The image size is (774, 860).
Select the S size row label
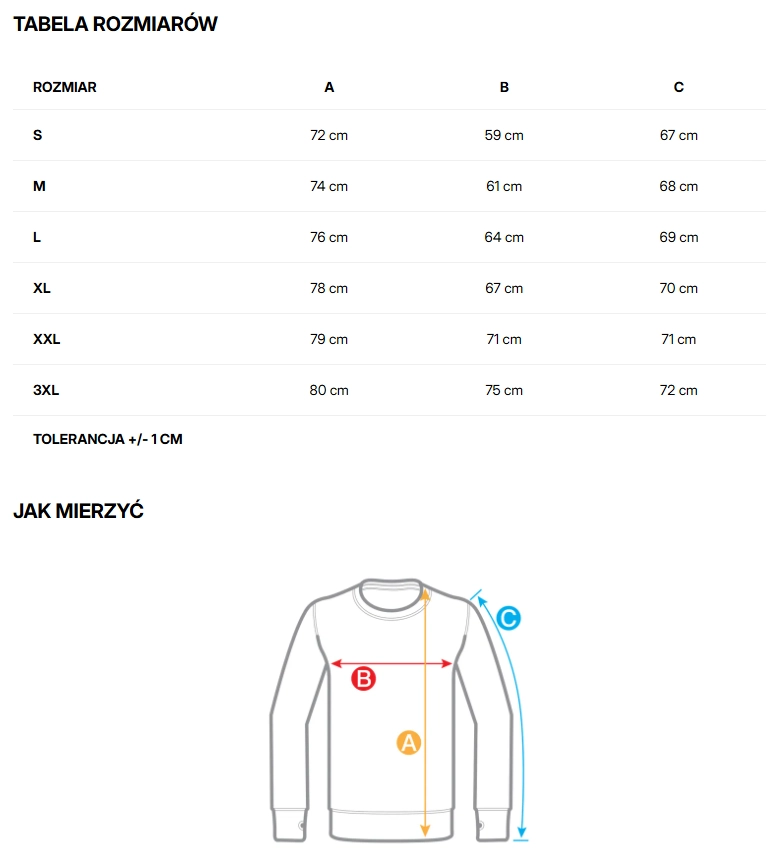pyautogui.click(x=38, y=135)
